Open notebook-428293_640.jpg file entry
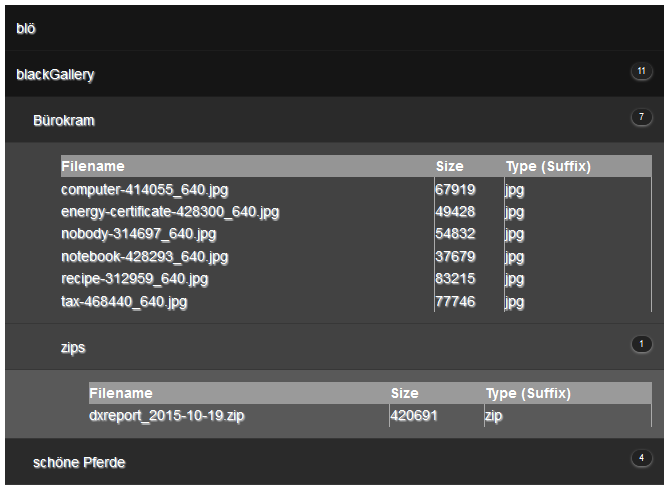 pos(144,257)
